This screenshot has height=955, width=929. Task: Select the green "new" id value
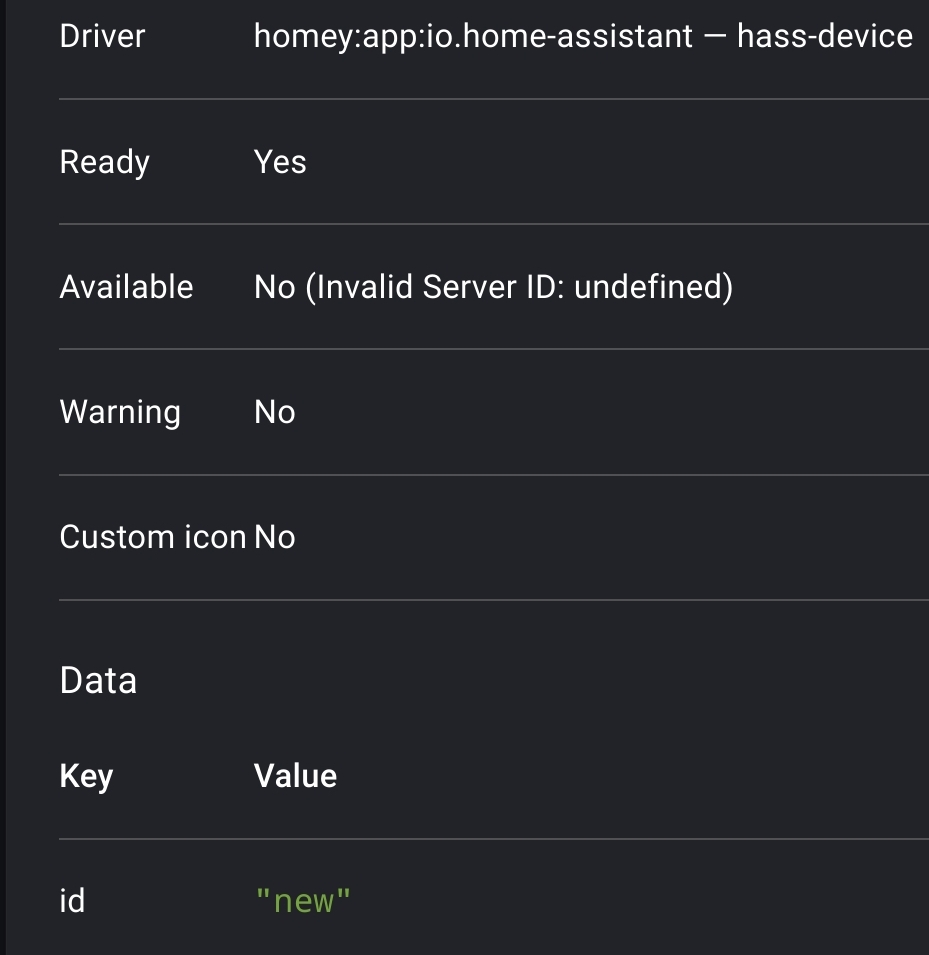click(x=303, y=901)
